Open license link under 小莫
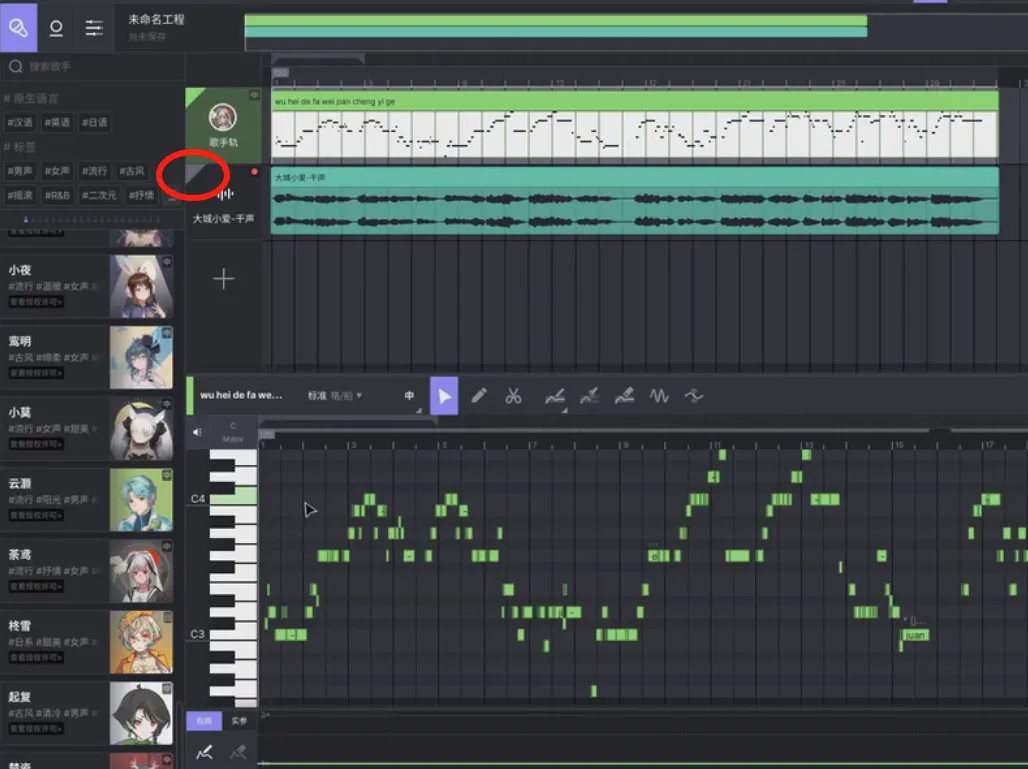 [x=36, y=444]
